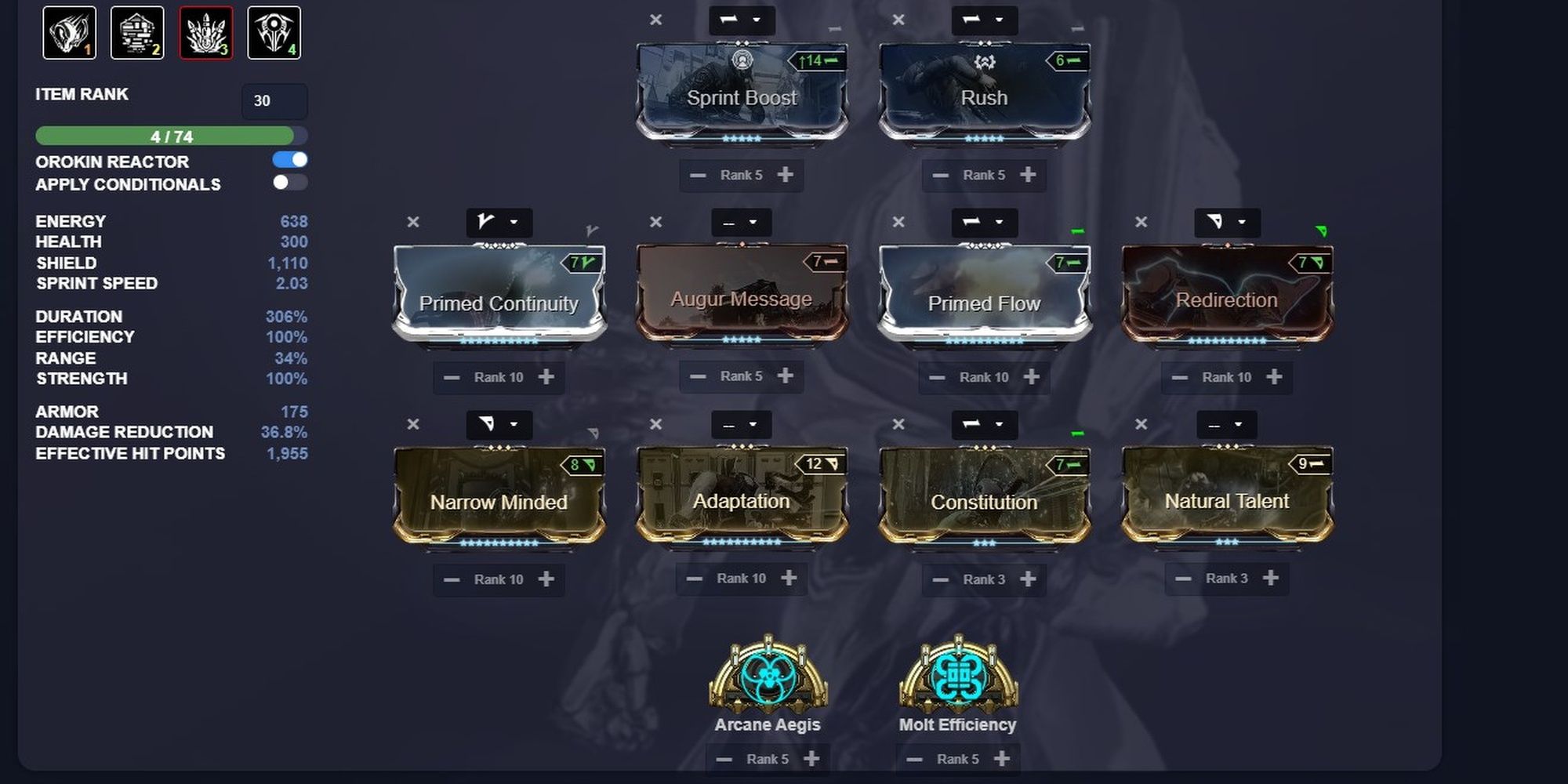Open polarity dropdown above Sprint Boost
Image resolution: width=1568 pixels, height=784 pixels.
[742, 20]
